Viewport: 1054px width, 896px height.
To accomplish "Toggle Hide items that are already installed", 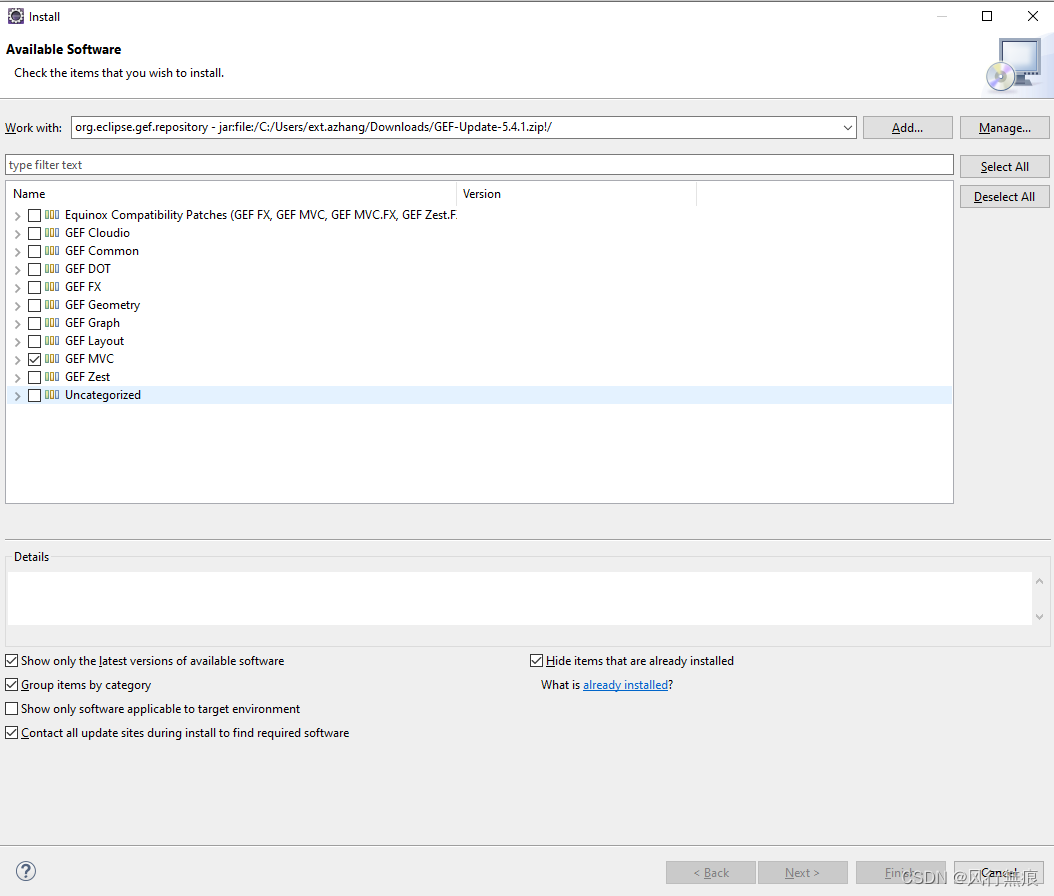I will click(536, 661).
